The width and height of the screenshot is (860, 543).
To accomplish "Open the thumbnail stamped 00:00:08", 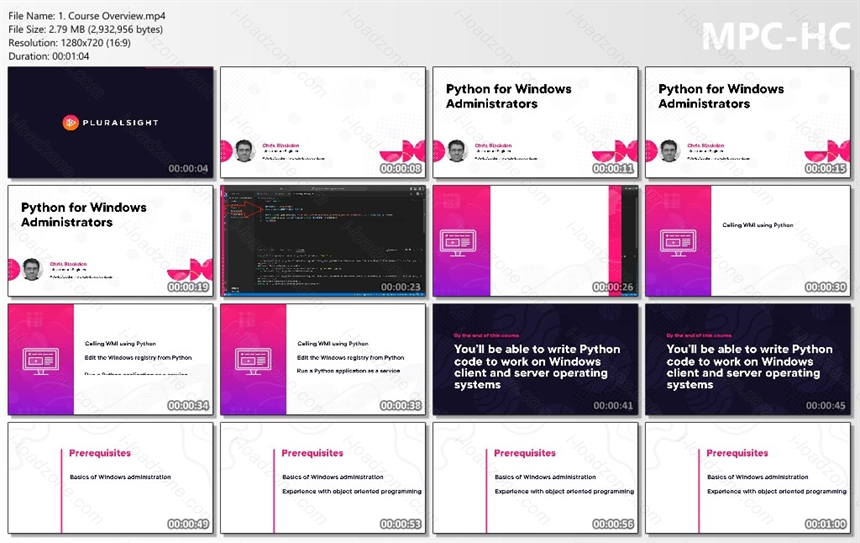I will point(323,122).
